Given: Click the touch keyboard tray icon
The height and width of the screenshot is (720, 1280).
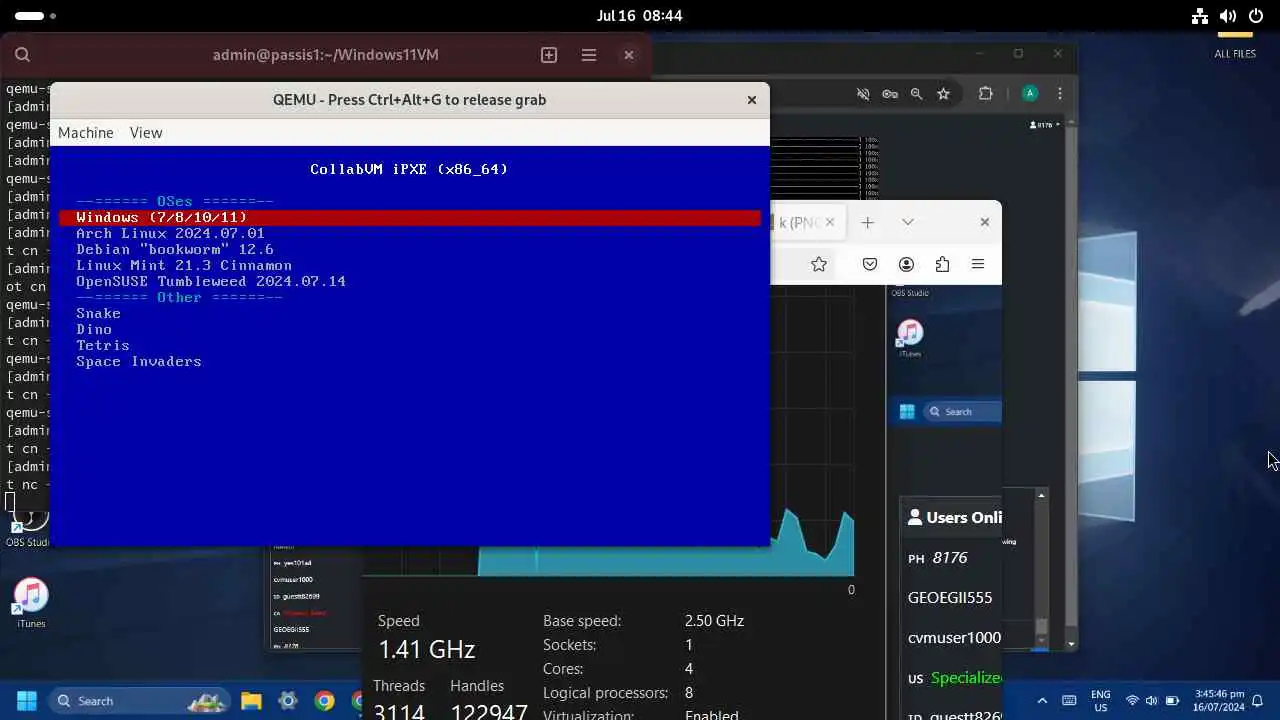Looking at the screenshot, I should pyautogui.click(x=1069, y=701).
